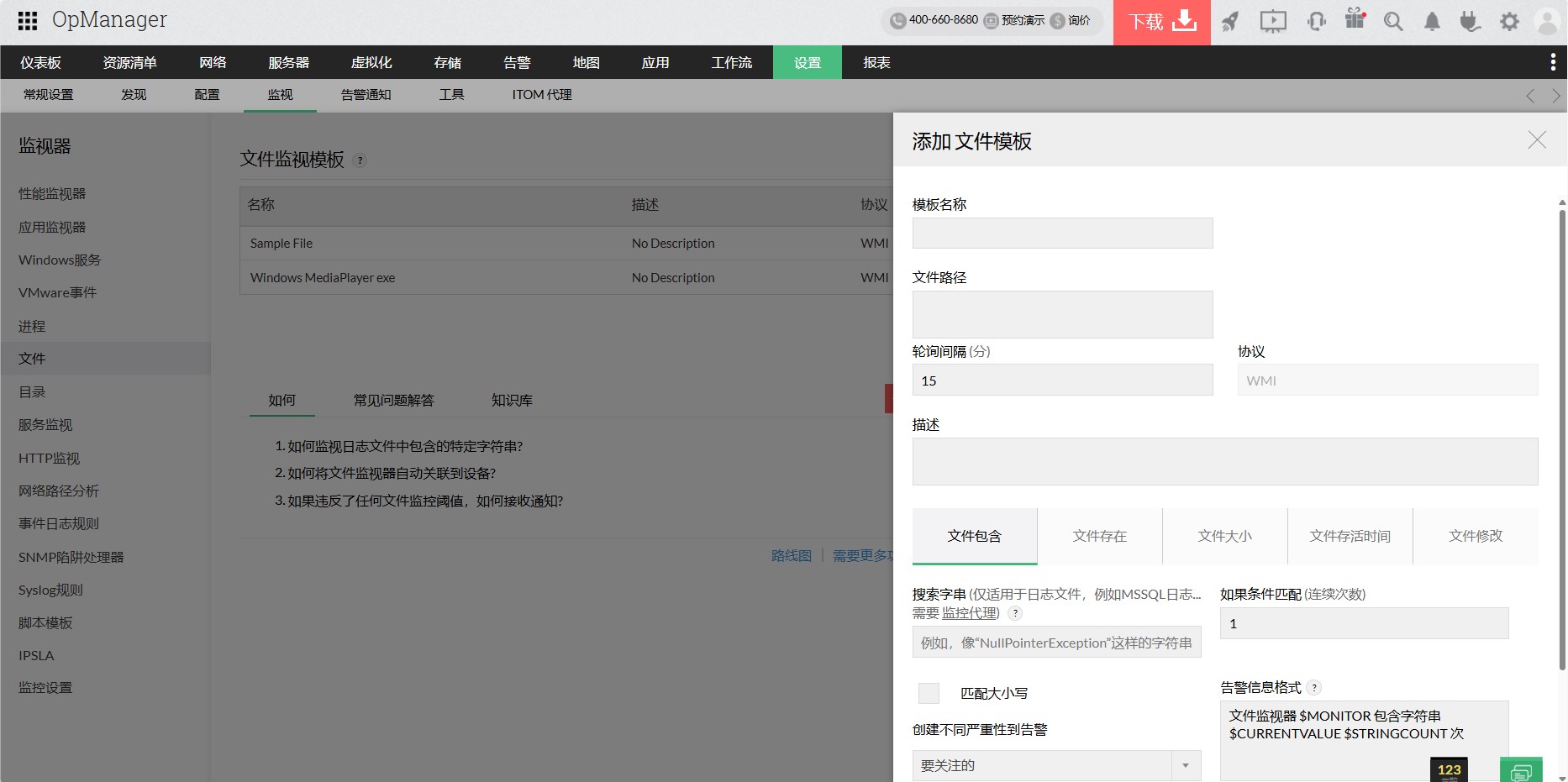Click the 监控代理 link
This screenshot has width=1568, height=782.
968,613
